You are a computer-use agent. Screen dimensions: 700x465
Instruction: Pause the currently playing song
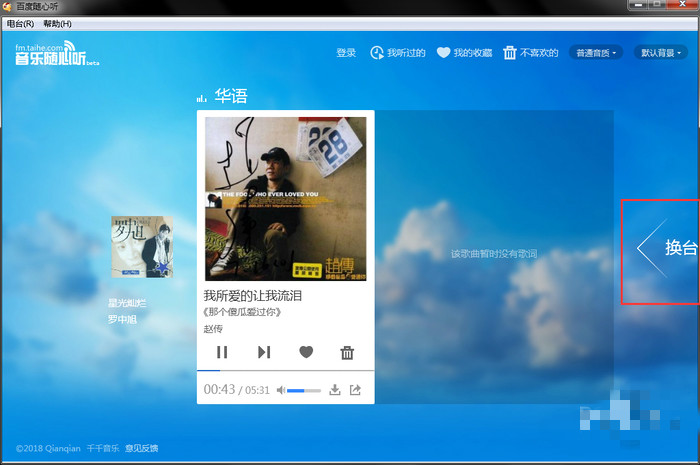(x=222, y=352)
